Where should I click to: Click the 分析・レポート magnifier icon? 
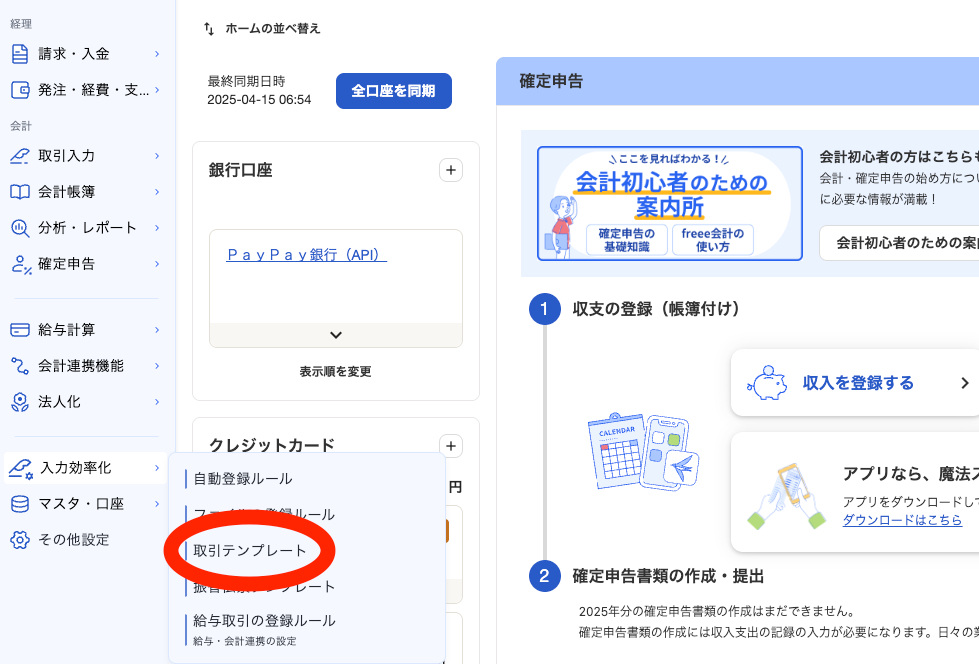tap(22, 228)
